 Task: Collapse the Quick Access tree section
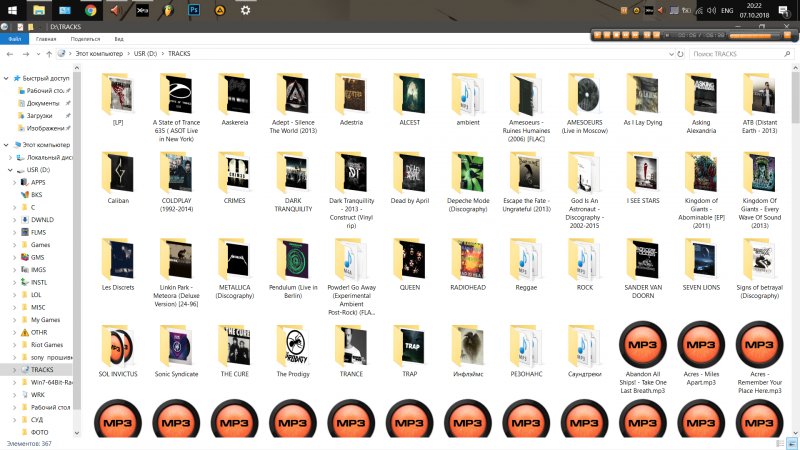pyautogui.click(x=6, y=78)
